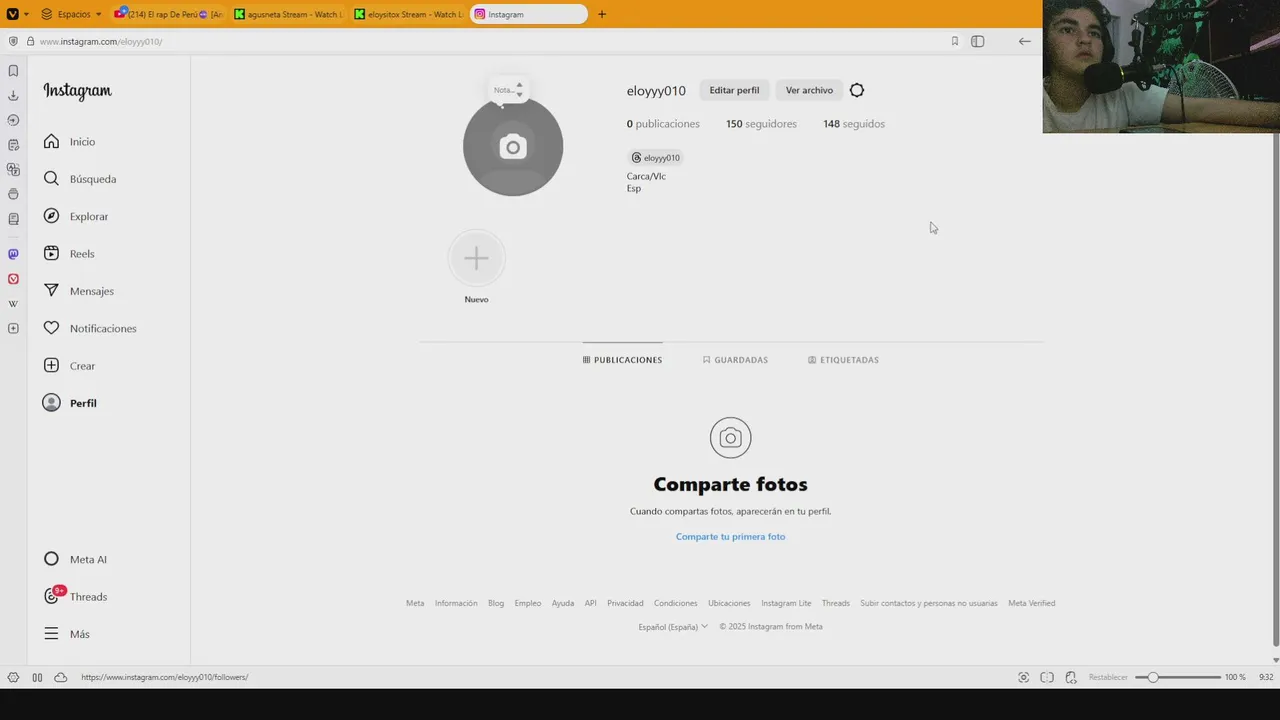1280x720 pixels.
Task: Open Vivaldi Notes panel icon
Action: 13,145
